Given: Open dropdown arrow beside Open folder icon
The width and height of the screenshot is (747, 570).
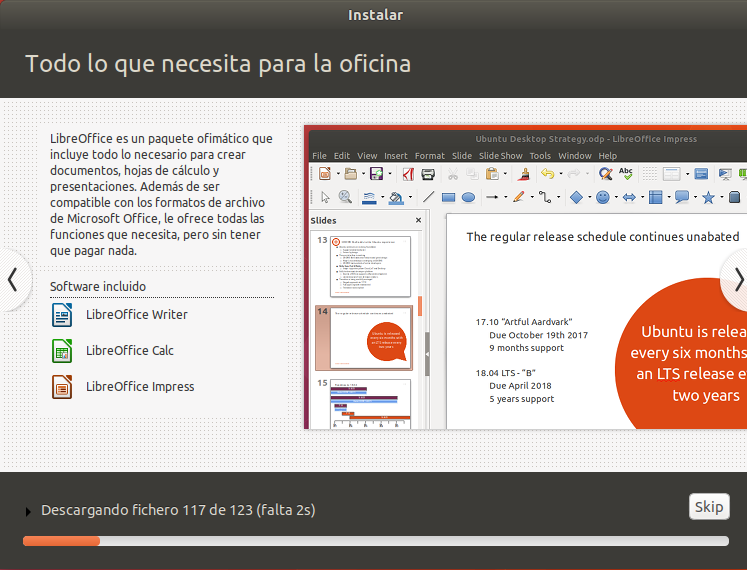Looking at the screenshot, I should point(363,174).
